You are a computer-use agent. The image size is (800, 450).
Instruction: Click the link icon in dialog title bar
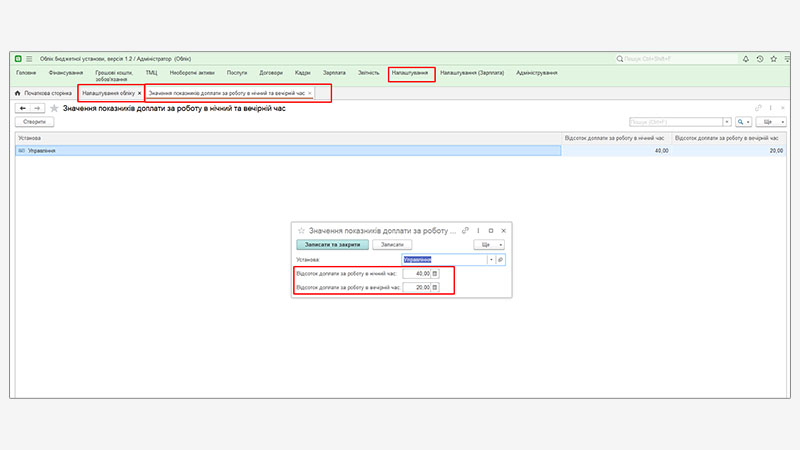[x=466, y=230]
